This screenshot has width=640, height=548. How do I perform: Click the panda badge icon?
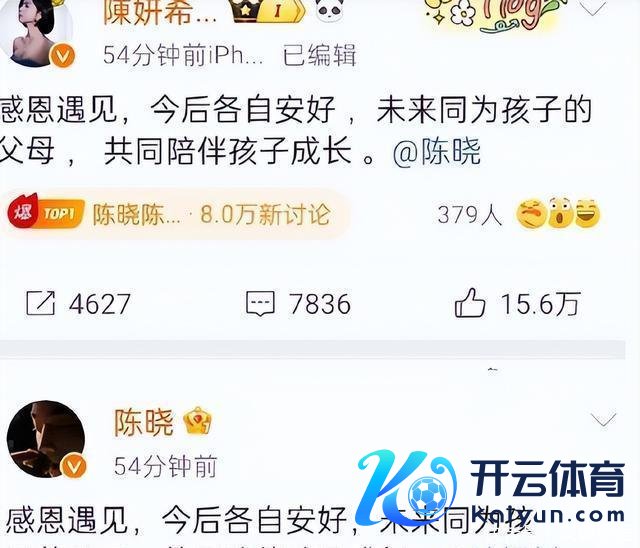coord(330,10)
